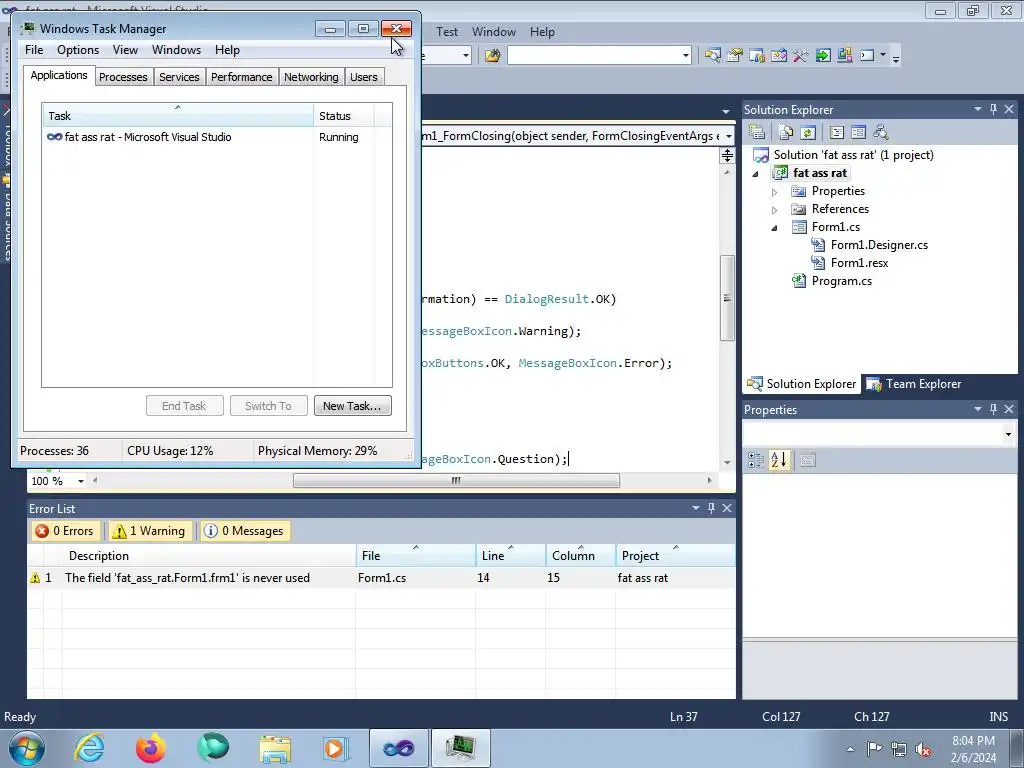Open Properties Window icon in main toolbar
The width and height of the screenshot is (1024, 768).
[x=735, y=56]
